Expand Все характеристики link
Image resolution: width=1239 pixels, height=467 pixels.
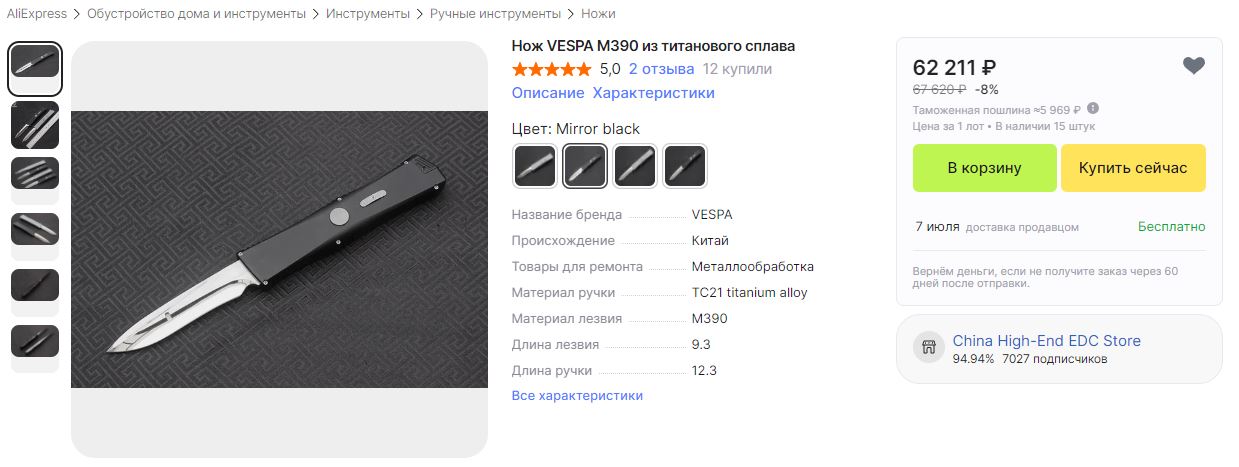coord(577,396)
